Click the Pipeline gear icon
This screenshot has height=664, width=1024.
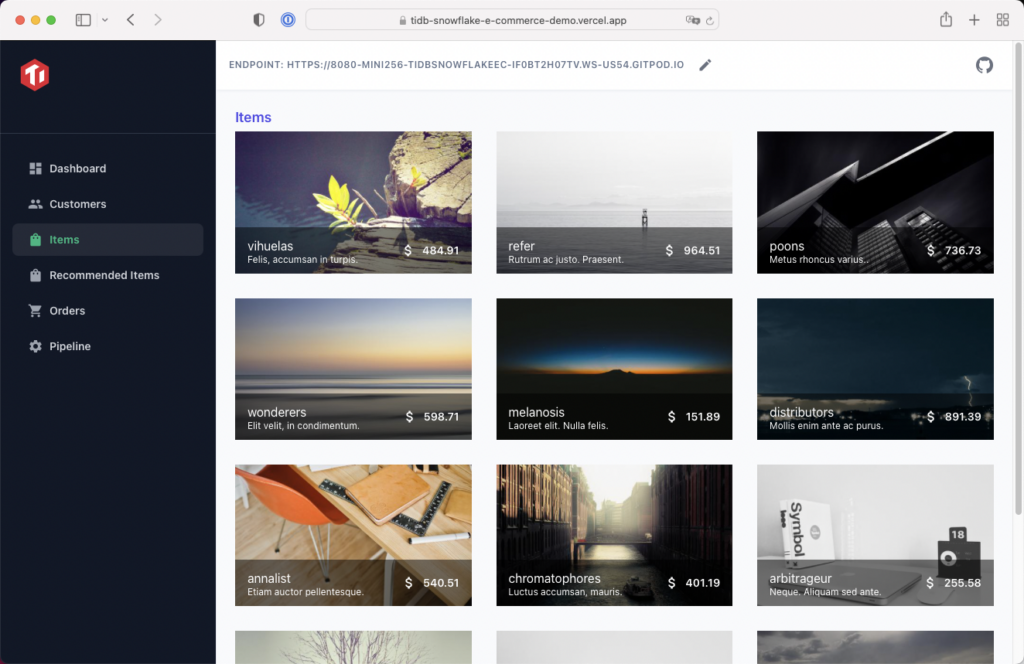tap(35, 346)
